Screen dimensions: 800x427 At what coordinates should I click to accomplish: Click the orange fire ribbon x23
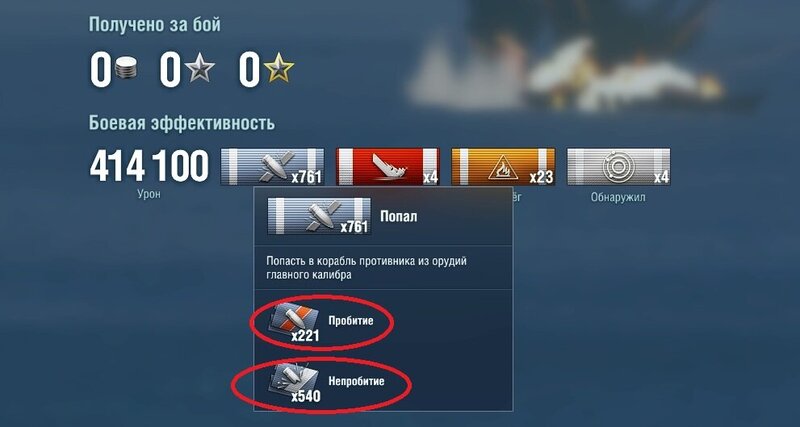[x=503, y=167]
